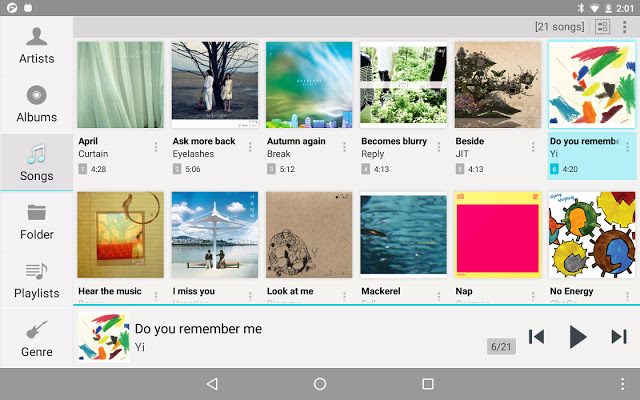The width and height of the screenshot is (640, 400).
Task: Open options menu for Do you remember me
Action: (627, 147)
